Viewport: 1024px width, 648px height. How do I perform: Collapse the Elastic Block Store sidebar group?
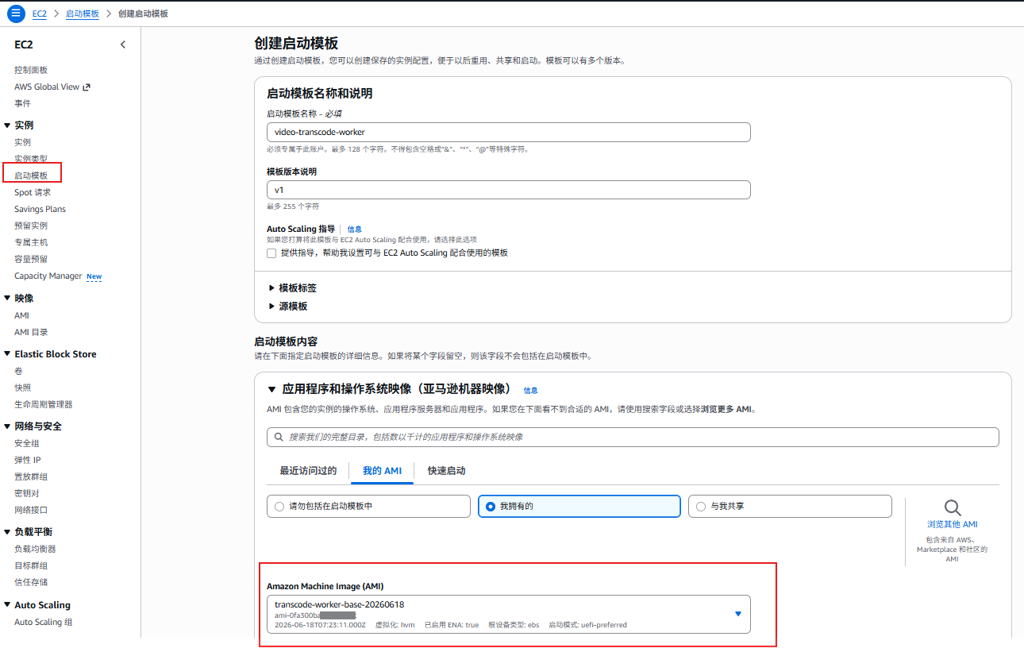point(7,353)
